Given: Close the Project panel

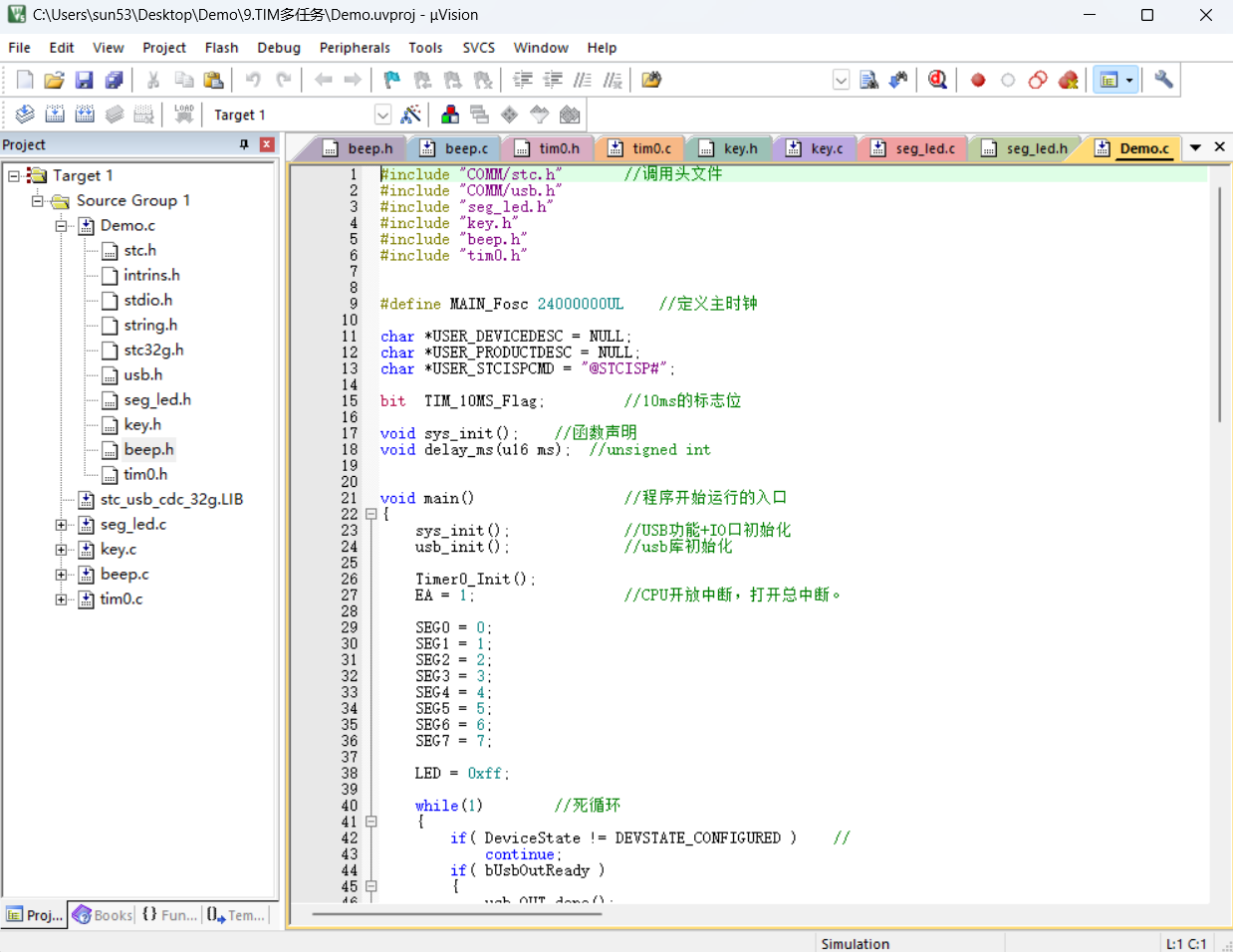Looking at the screenshot, I should 267,144.
